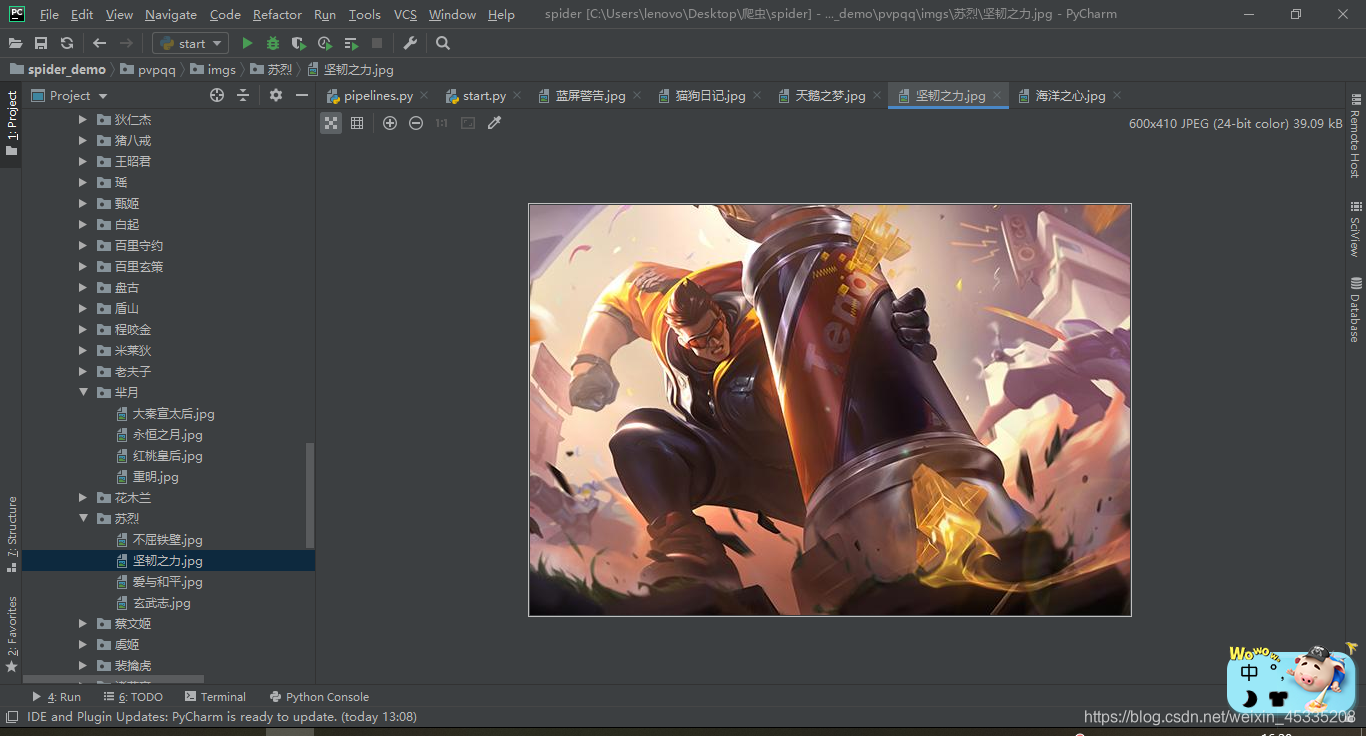Click the Synchronize refresh icon

point(67,43)
